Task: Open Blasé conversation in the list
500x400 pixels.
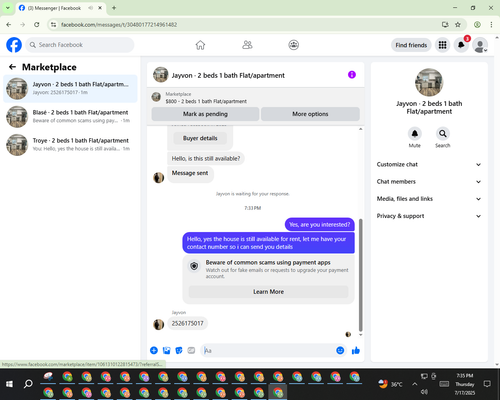Action: [x=70, y=117]
